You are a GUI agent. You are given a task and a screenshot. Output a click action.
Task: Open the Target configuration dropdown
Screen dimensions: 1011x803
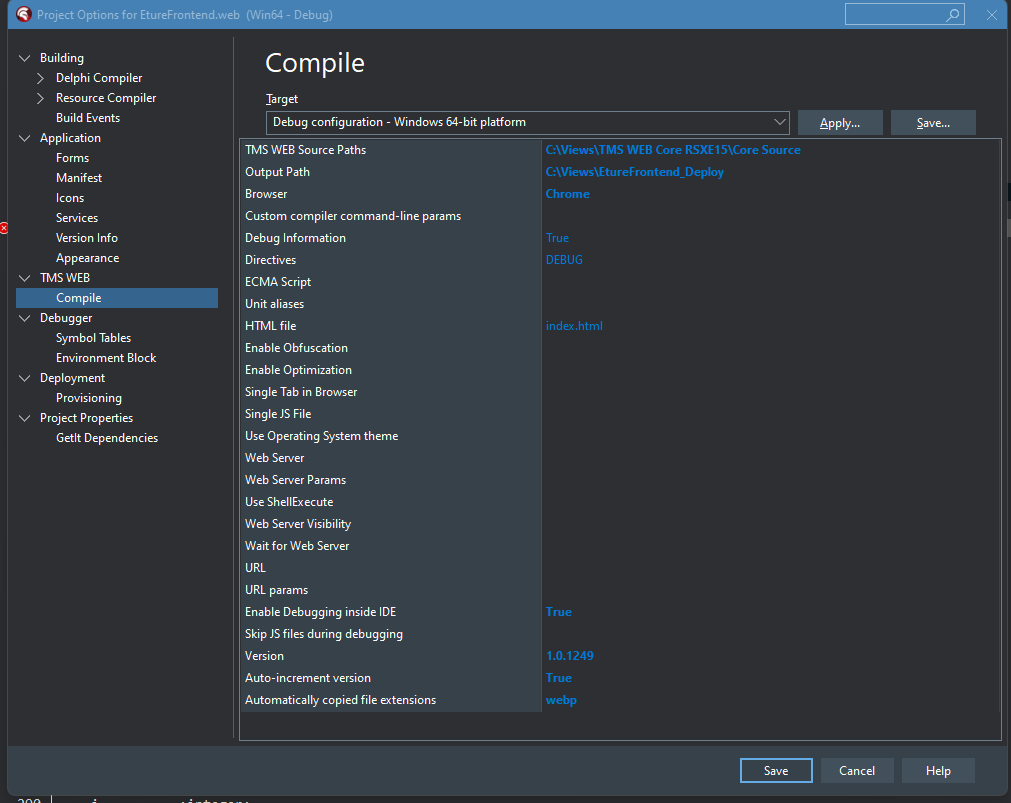pyautogui.click(x=527, y=123)
